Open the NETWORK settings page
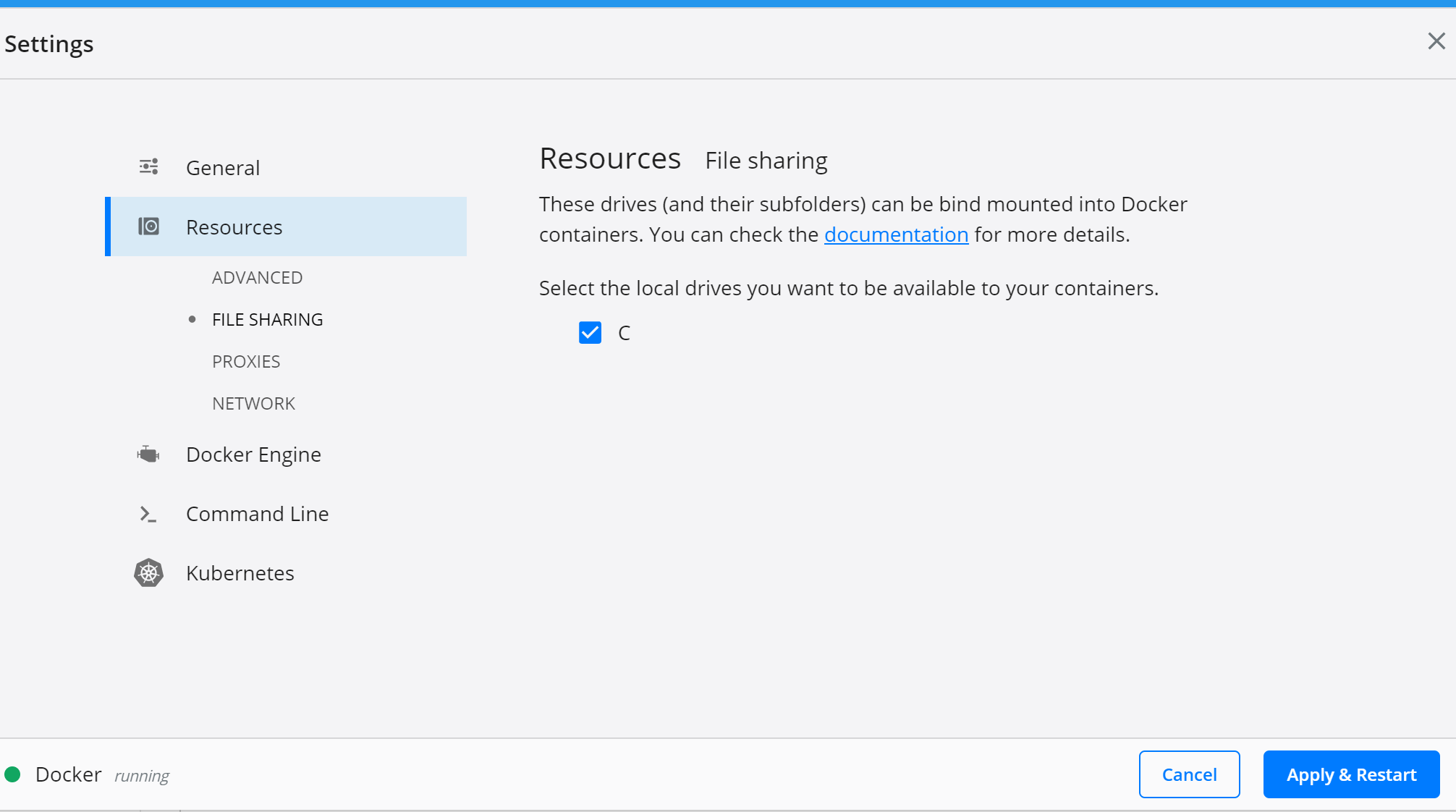 (253, 403)
